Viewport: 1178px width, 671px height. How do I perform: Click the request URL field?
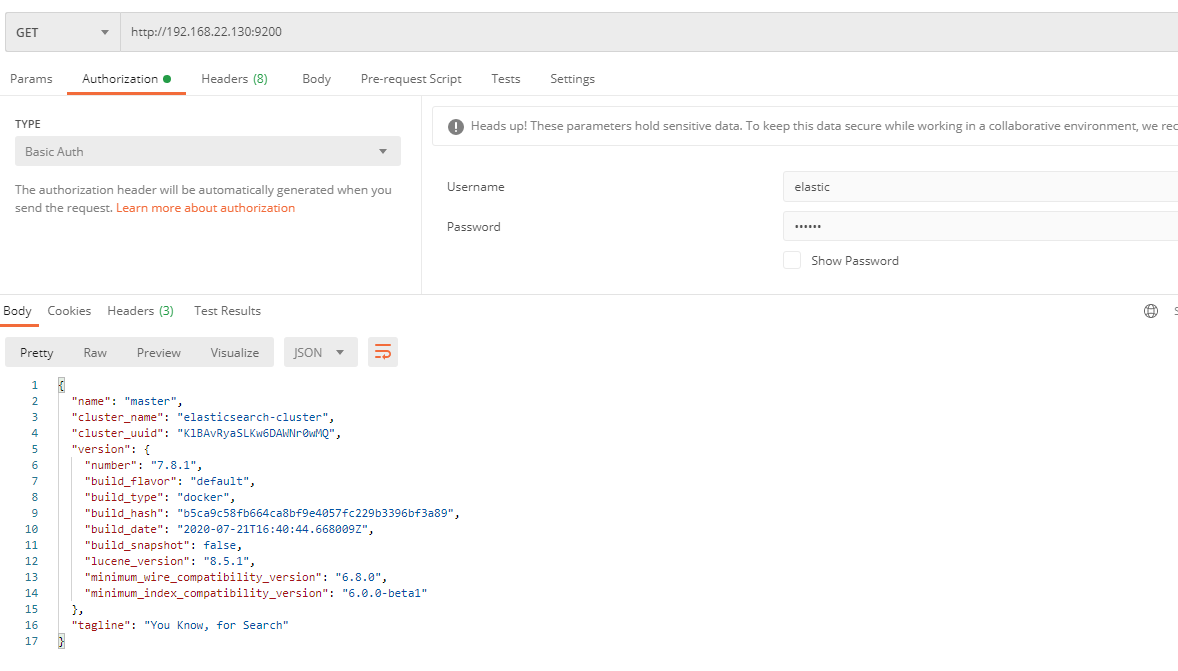point(649,32)
